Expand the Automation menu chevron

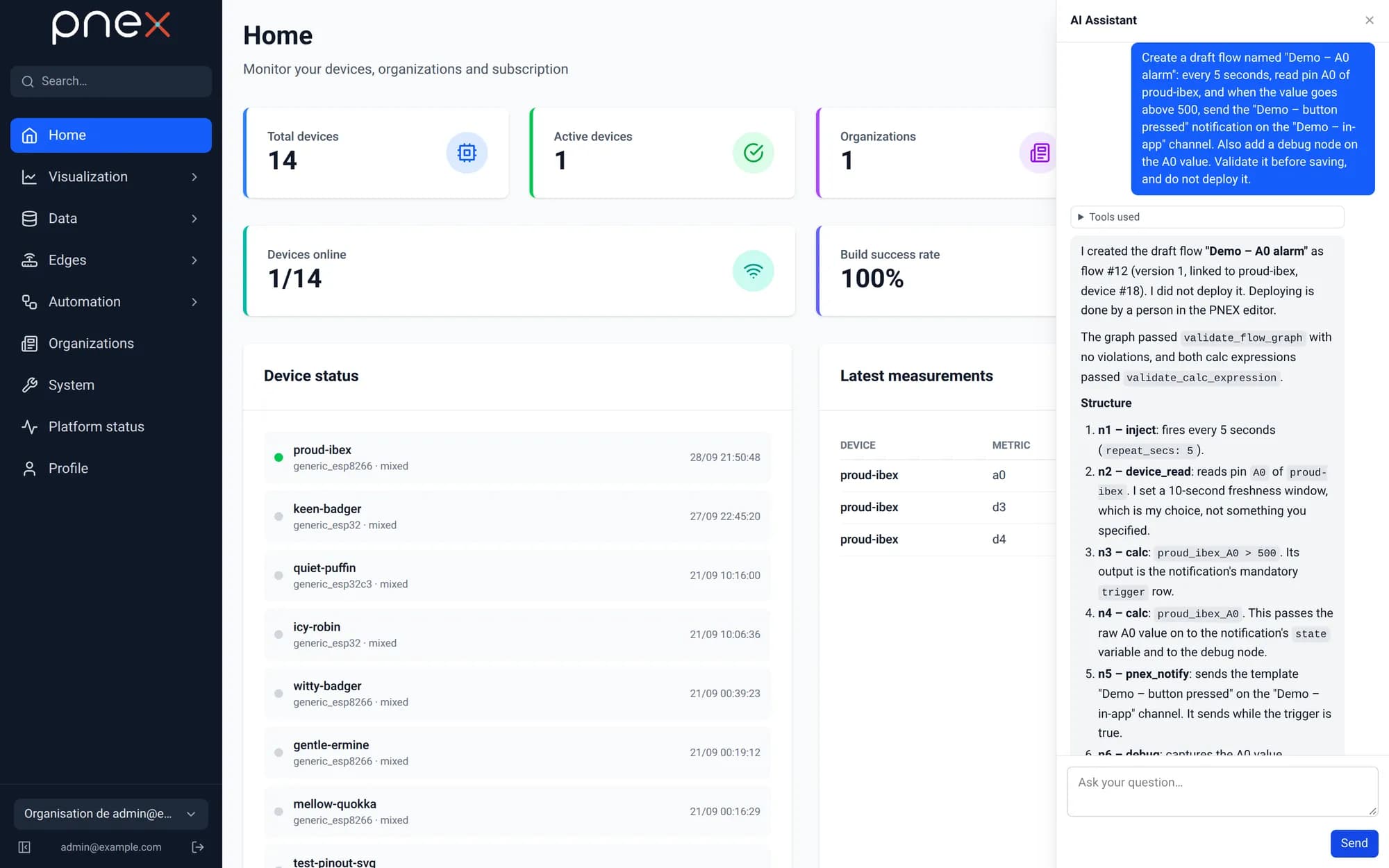click(x=194, y=302)
